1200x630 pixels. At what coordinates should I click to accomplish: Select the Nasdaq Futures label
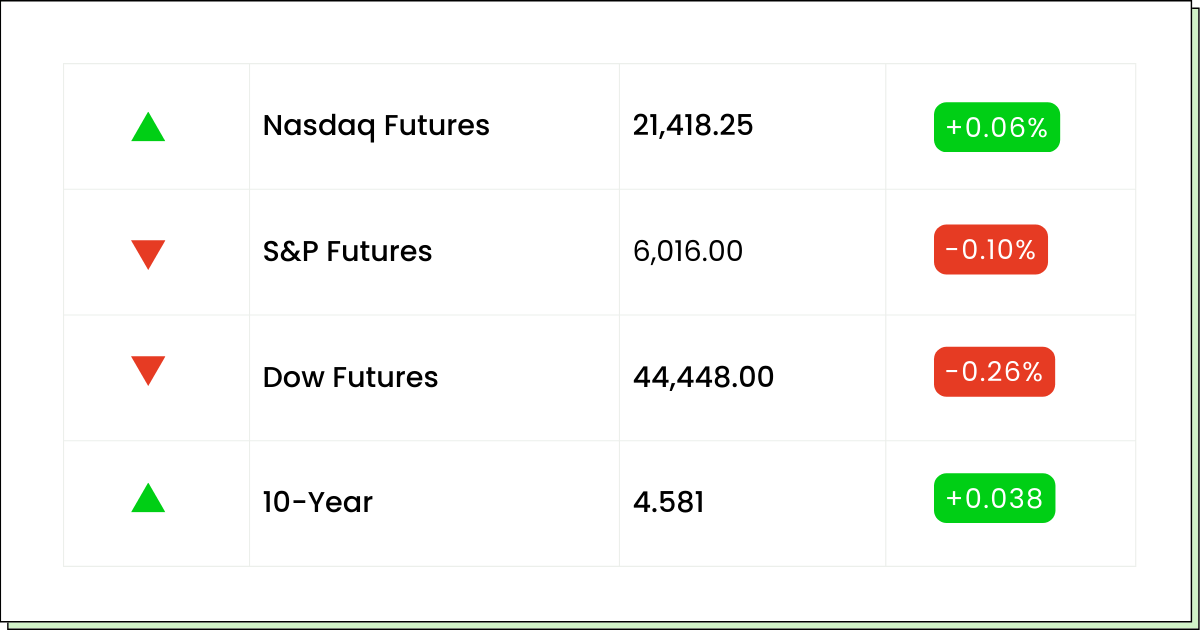point(376,126)
